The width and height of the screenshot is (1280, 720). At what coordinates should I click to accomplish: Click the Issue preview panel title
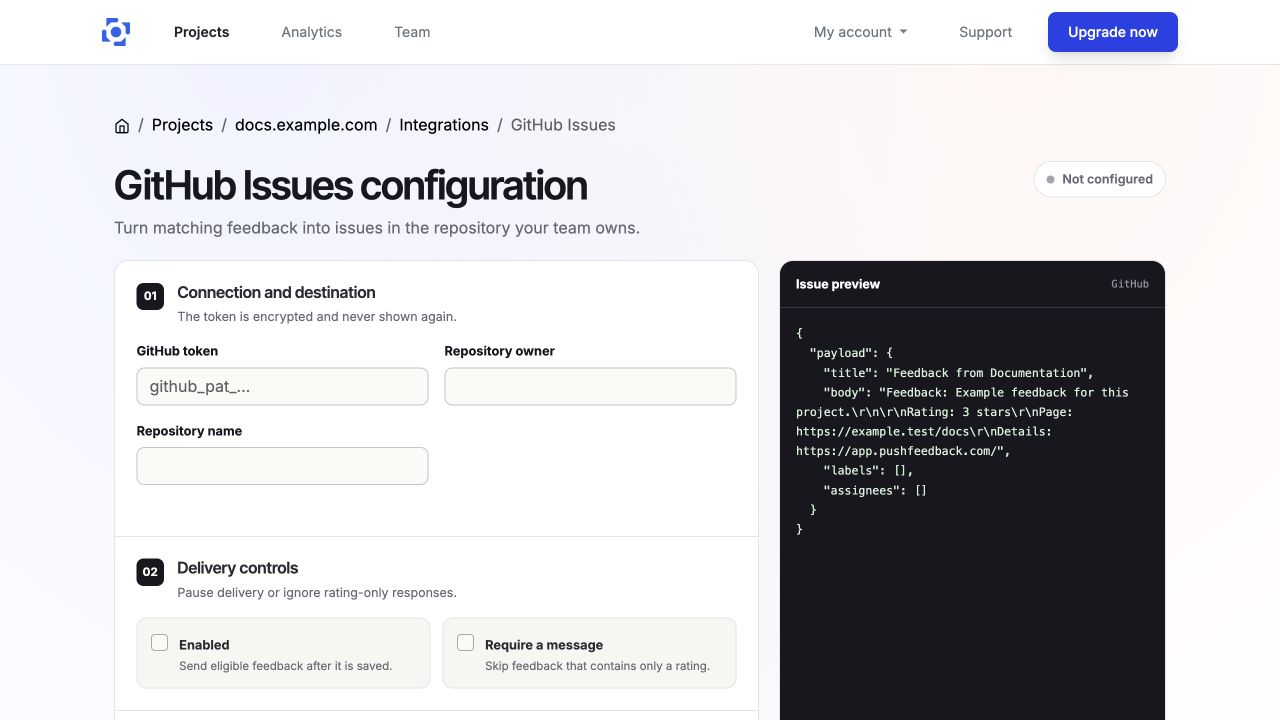pyautogui.click(x=838, y=284)
